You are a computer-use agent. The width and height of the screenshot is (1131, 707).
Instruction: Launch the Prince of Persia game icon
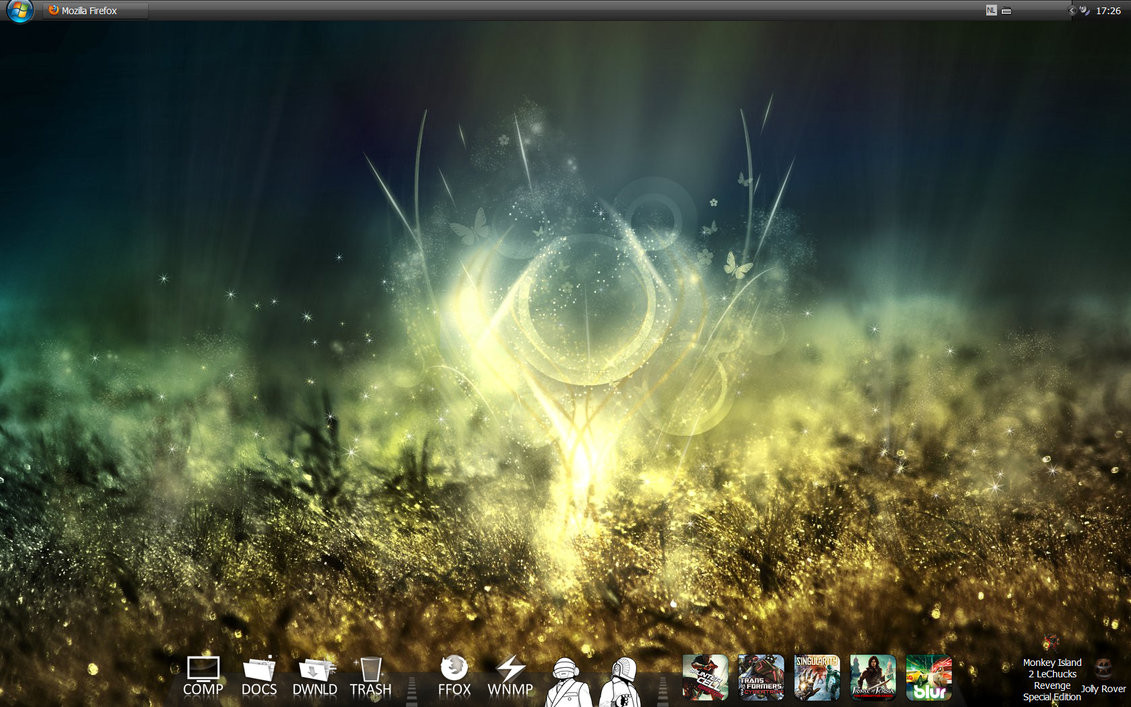(x=872, y=677)
